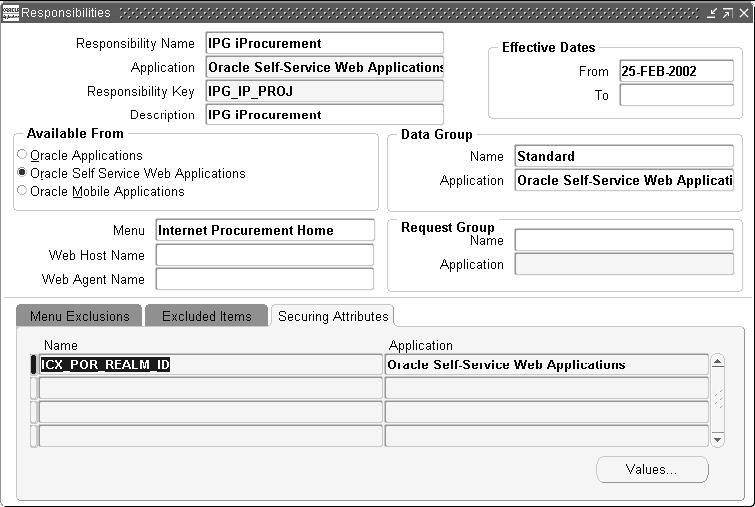This screenshot has height=507, width=755.
Task: Click the Data Group Application field
Action: coord(624,180)
